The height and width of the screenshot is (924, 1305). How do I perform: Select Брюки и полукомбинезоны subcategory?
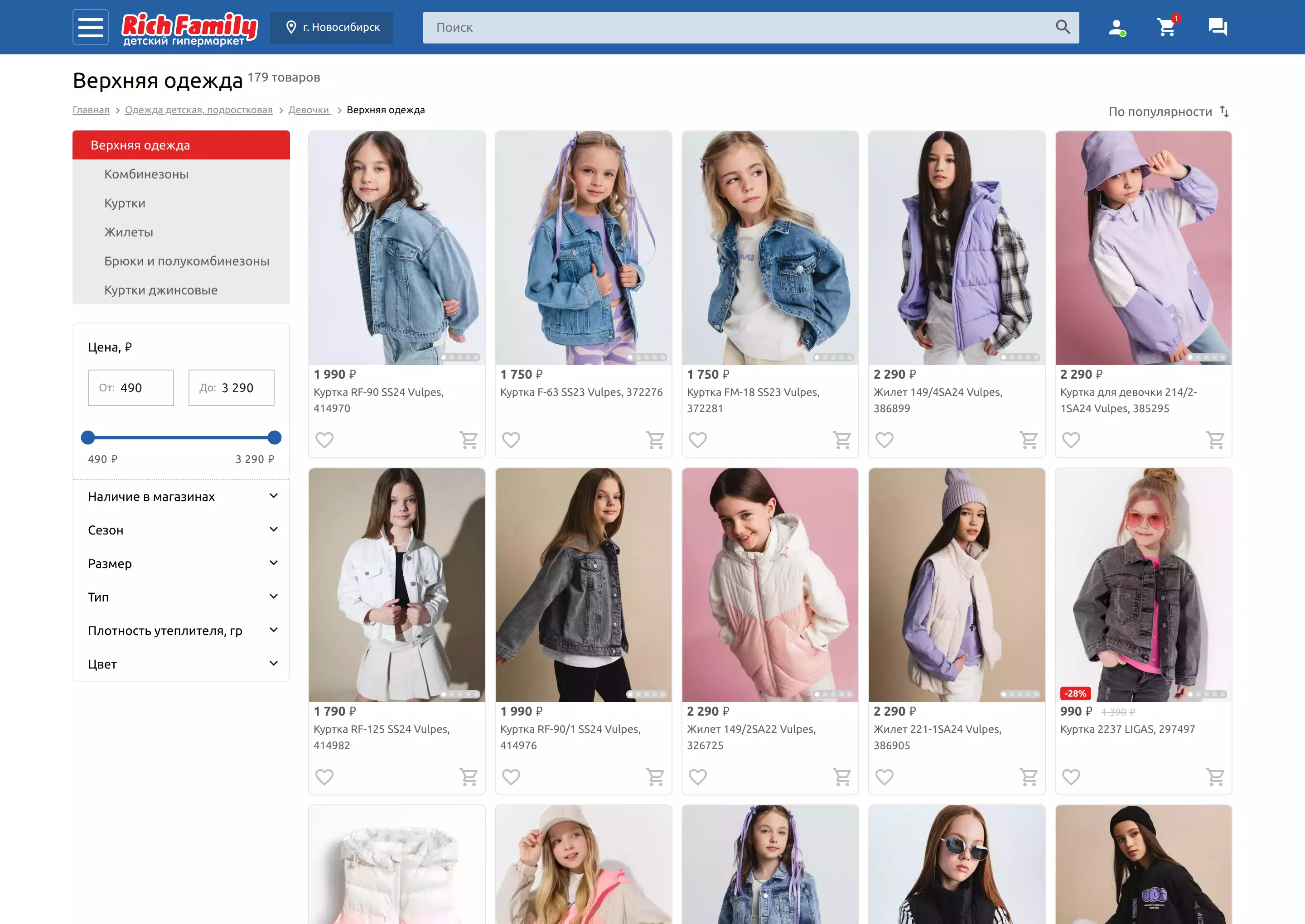181,261
